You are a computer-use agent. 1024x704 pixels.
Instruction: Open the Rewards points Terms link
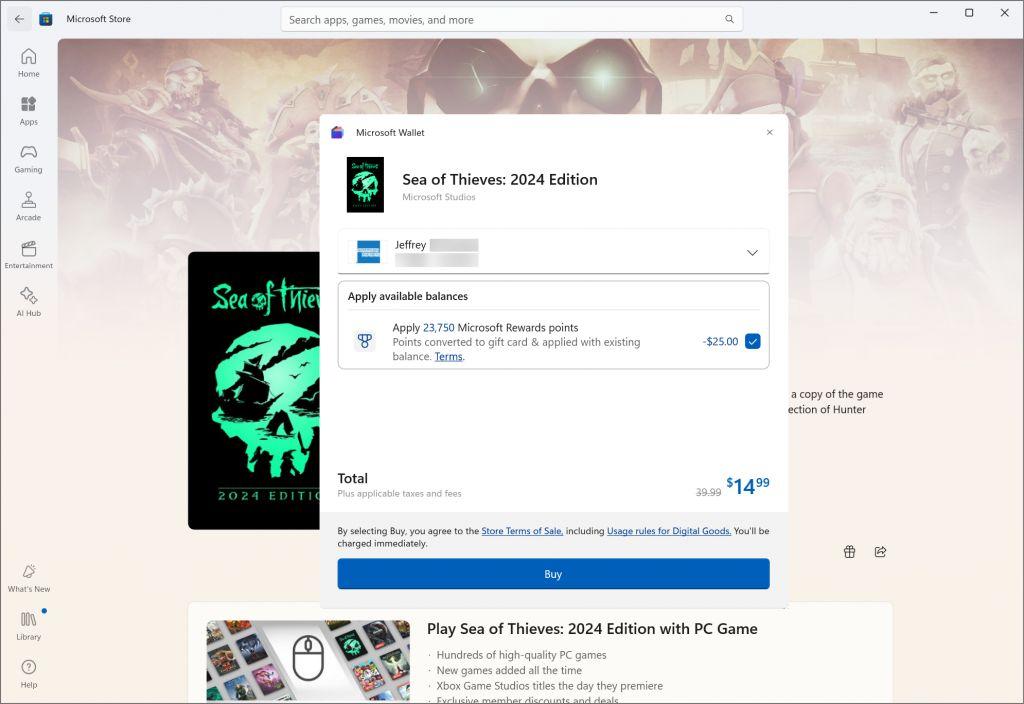coord(448,356)
